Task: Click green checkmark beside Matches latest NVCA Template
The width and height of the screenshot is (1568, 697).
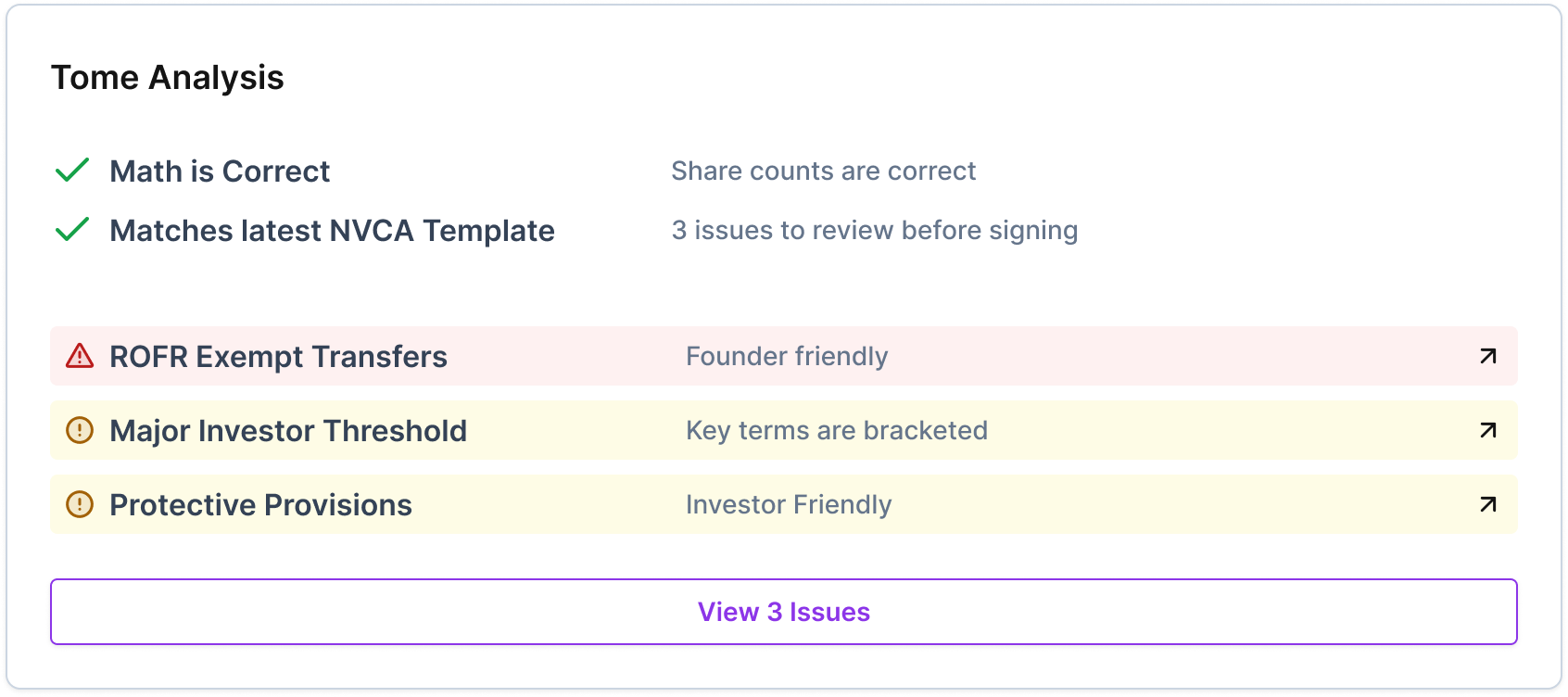Action: pos(72,230)
